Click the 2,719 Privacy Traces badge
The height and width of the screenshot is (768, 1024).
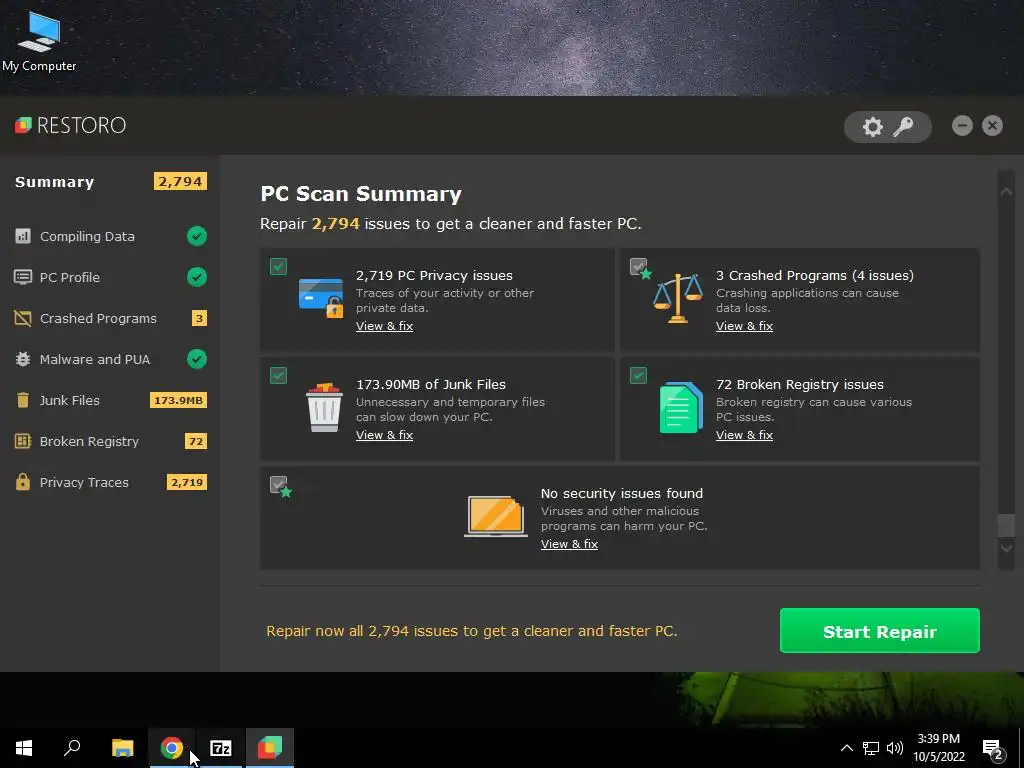click(187, 482)
